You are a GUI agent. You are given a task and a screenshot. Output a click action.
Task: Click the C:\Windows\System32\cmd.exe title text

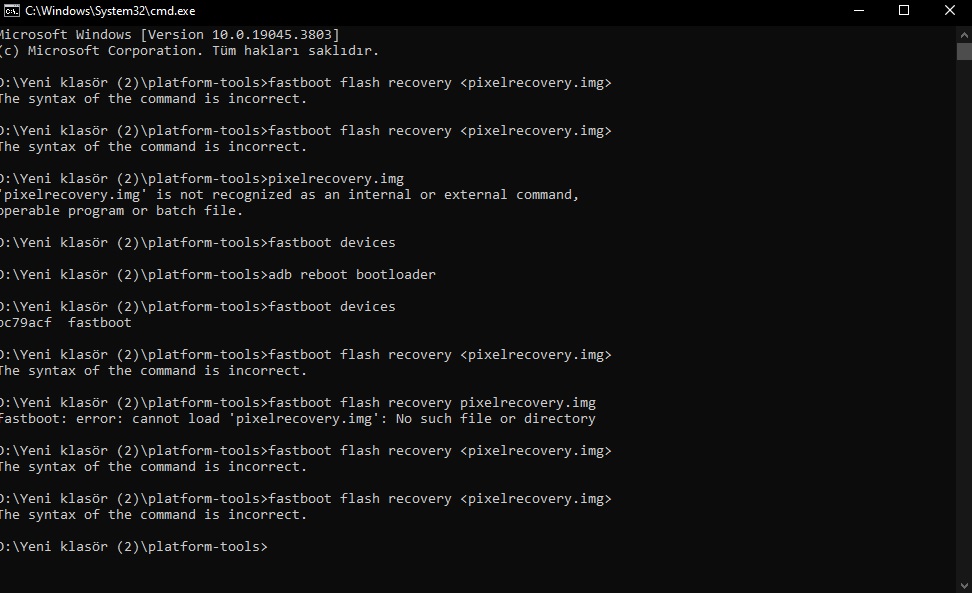(110, 11)
